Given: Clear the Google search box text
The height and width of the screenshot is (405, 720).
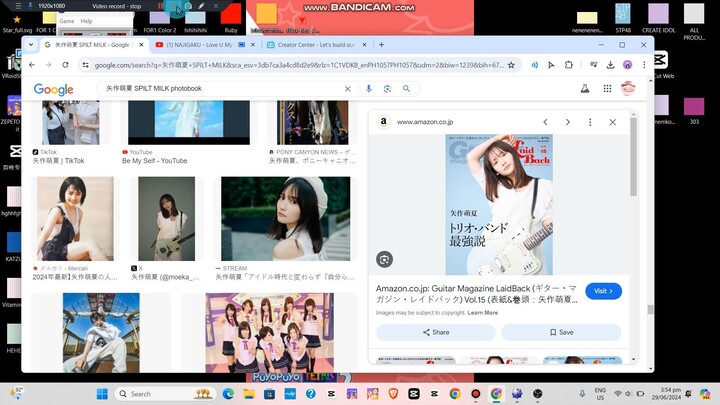Looking at the screenshot, I should click(x=348, y=89).
